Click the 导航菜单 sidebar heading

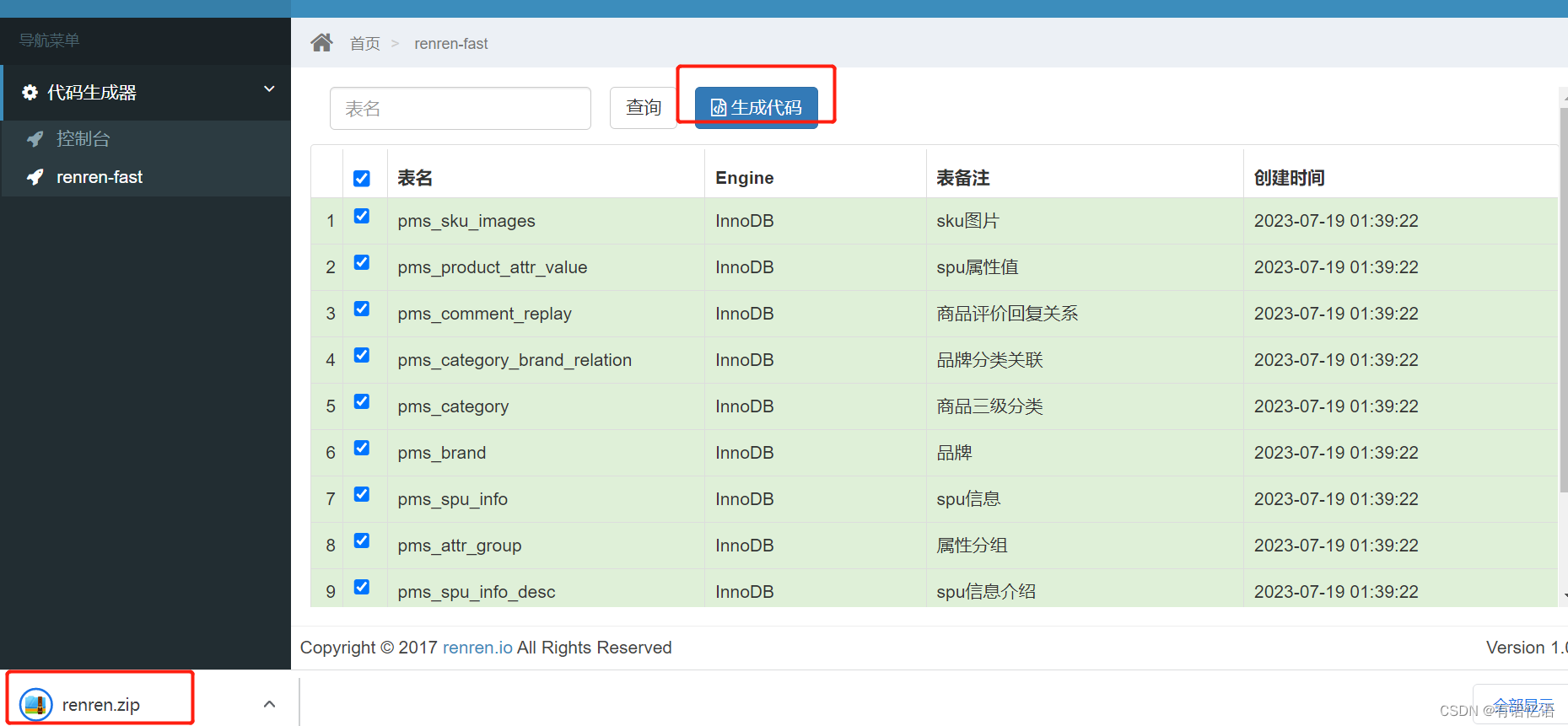50,40
